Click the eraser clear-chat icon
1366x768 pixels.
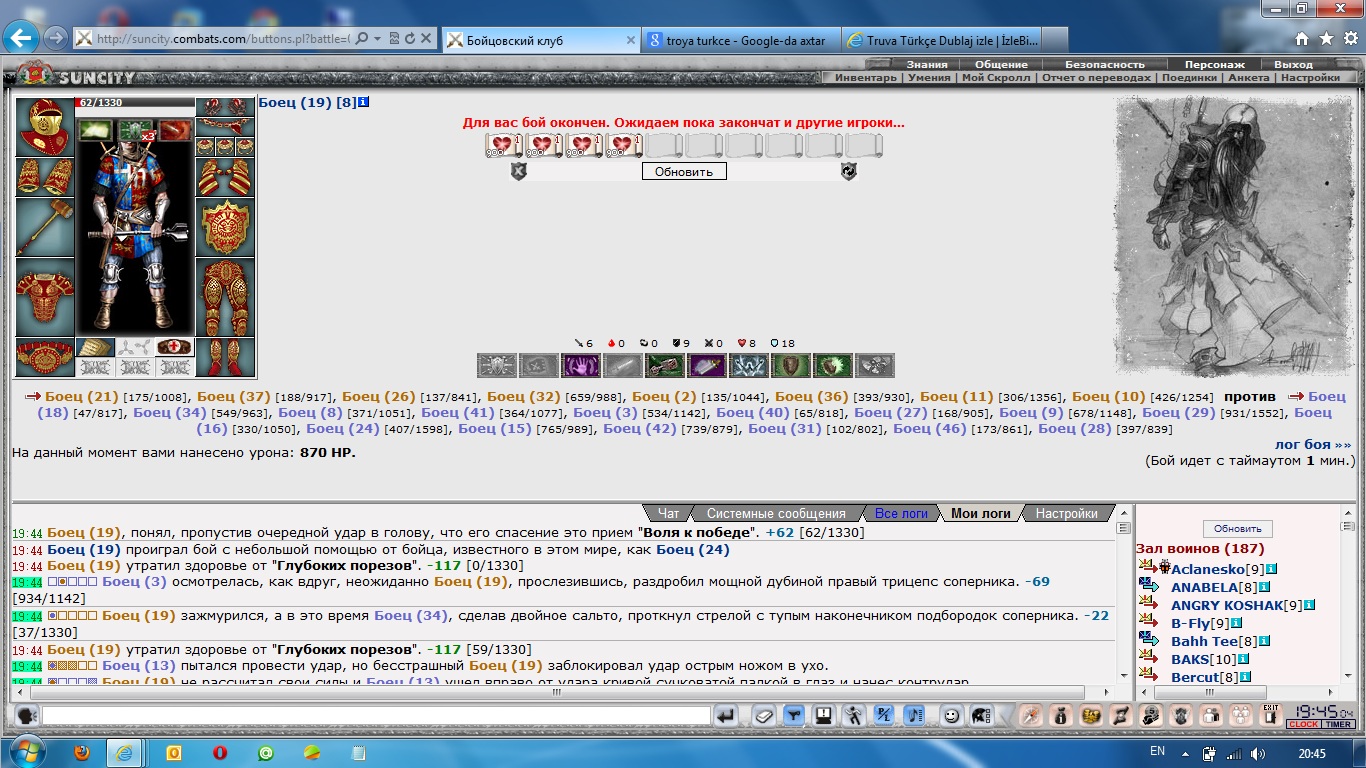[x=764, y=715]
